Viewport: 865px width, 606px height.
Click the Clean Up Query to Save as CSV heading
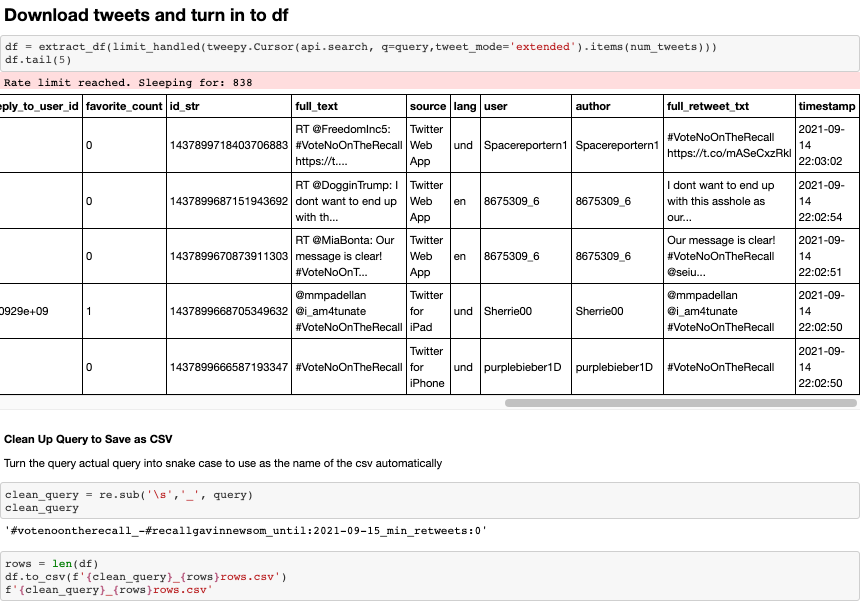coord(88,439)
